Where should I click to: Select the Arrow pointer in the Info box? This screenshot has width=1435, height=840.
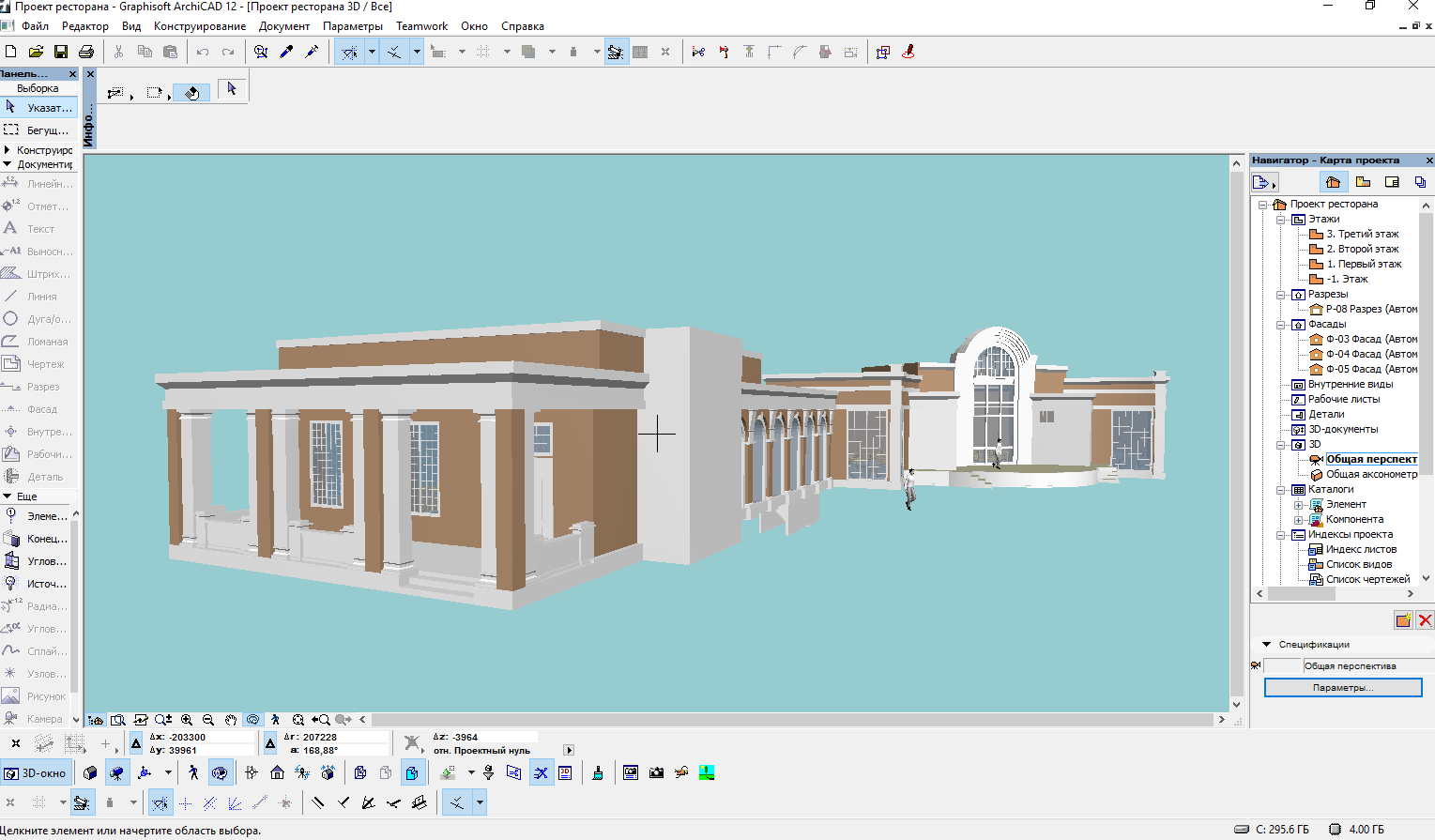(232, 89)
